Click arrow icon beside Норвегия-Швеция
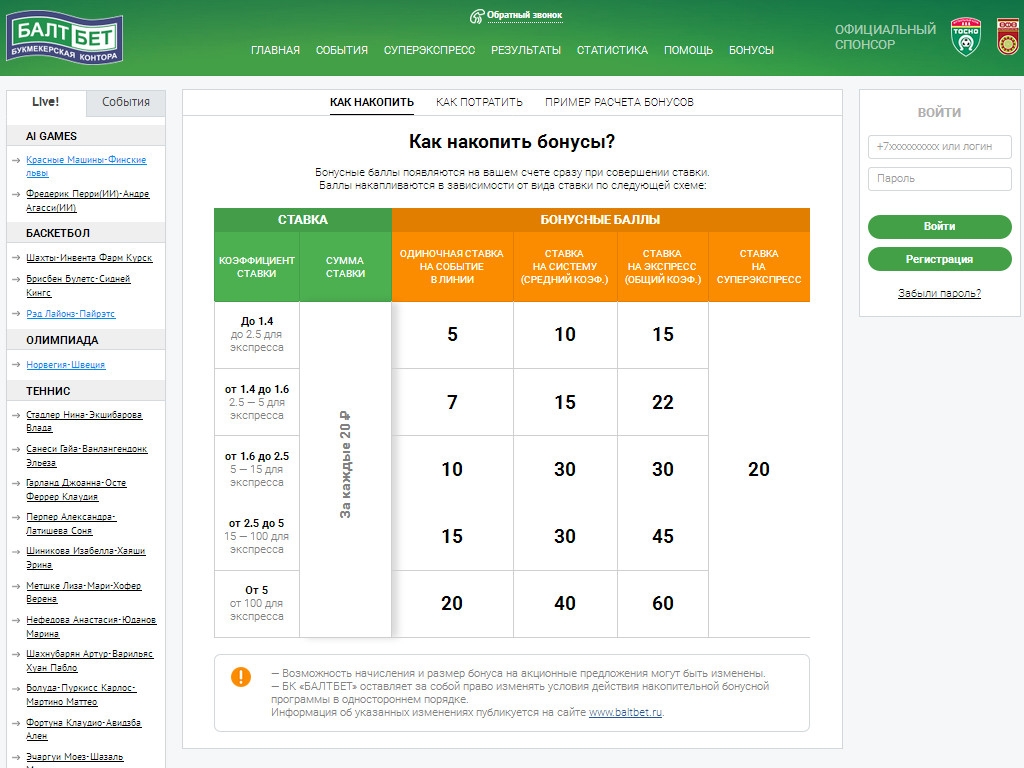This screenshot has height=768, width=1024. point(16,366)
